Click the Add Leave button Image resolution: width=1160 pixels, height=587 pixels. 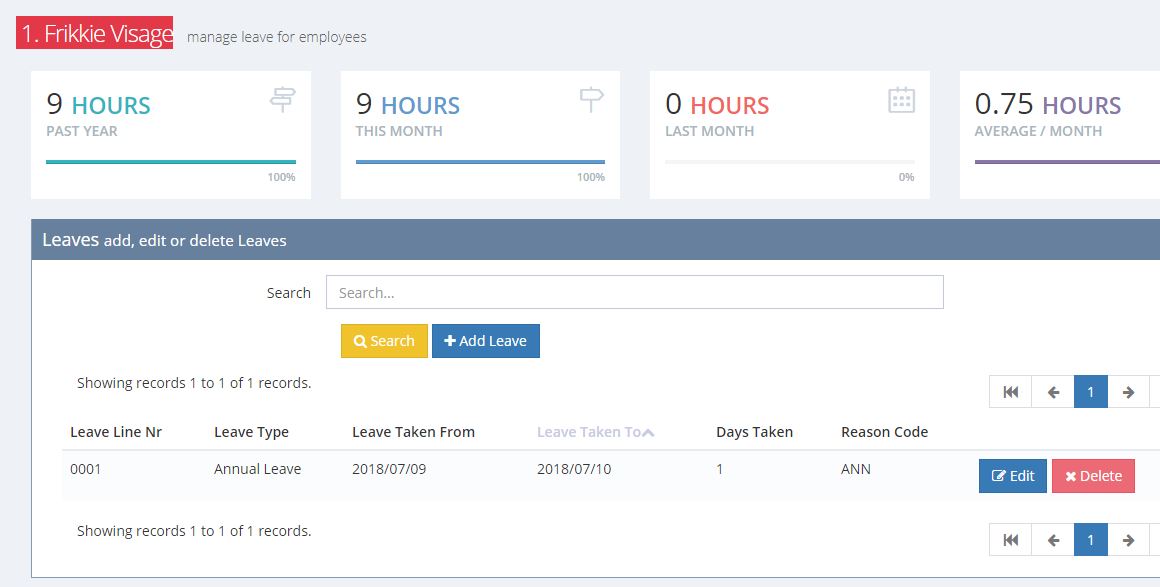[485, 341]
